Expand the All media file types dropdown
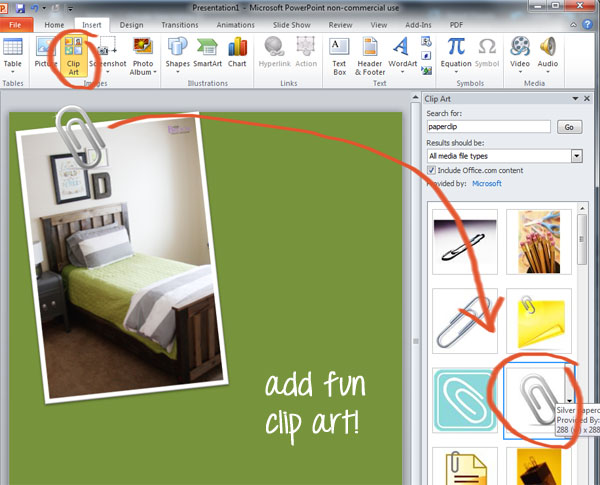The image size is (600, 485). click(577, 156)
